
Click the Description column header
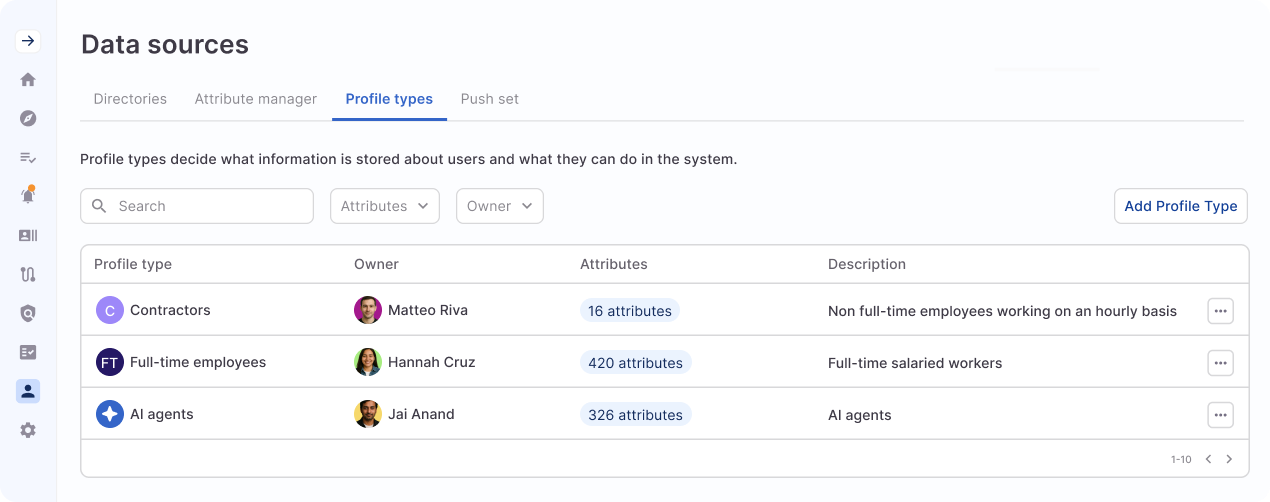click(x=867, y=264)
